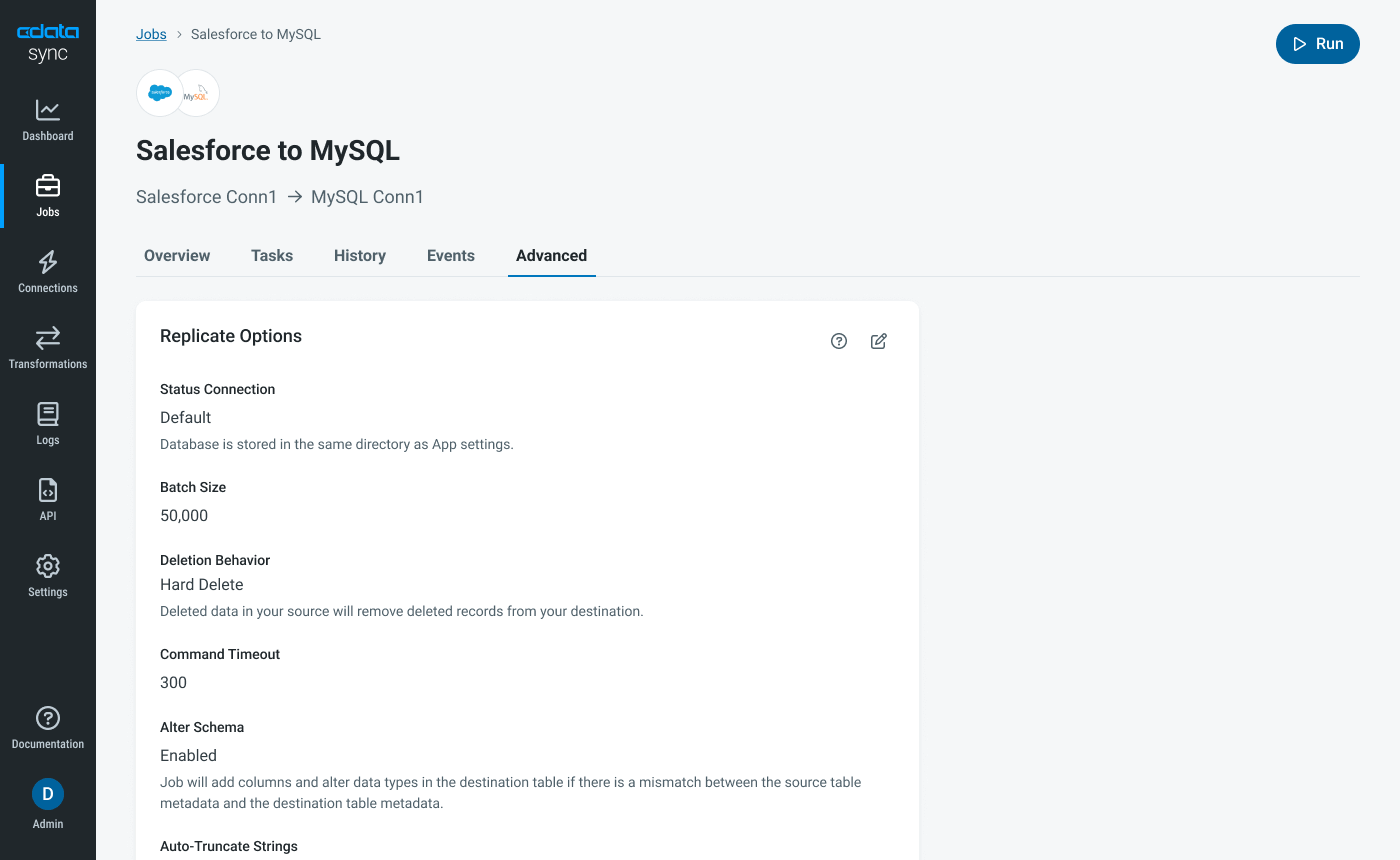The width and height of the screenshot is (1400, 860).
Task: Click the Replicate Options help icon
Action: pyautogui.click(x=838, y=341)
